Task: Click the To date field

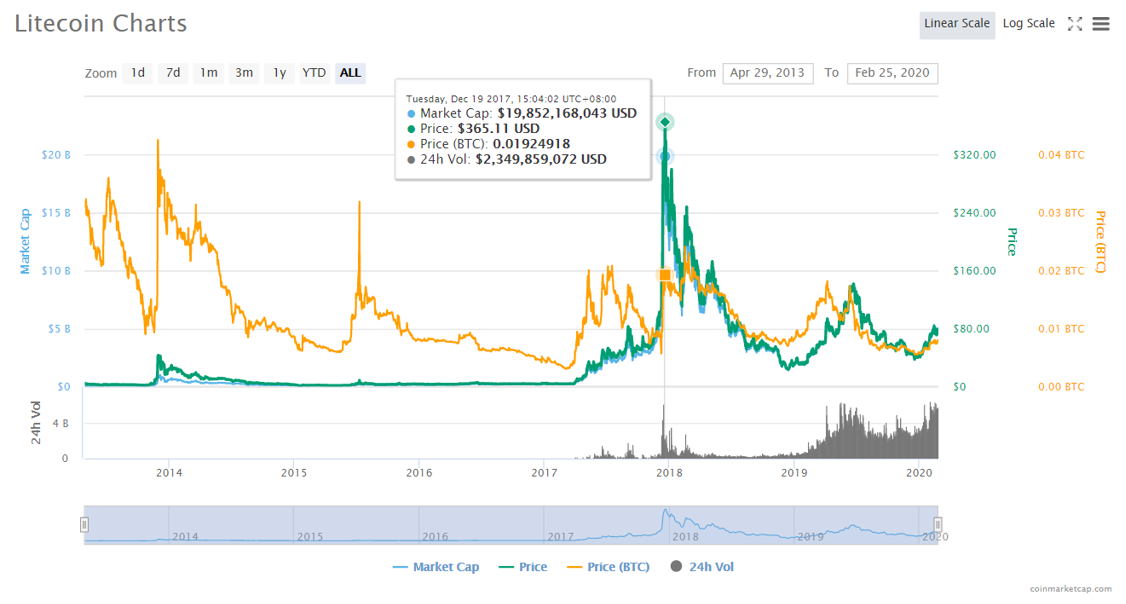Action: pyautogui.click(x=891, y=73)
